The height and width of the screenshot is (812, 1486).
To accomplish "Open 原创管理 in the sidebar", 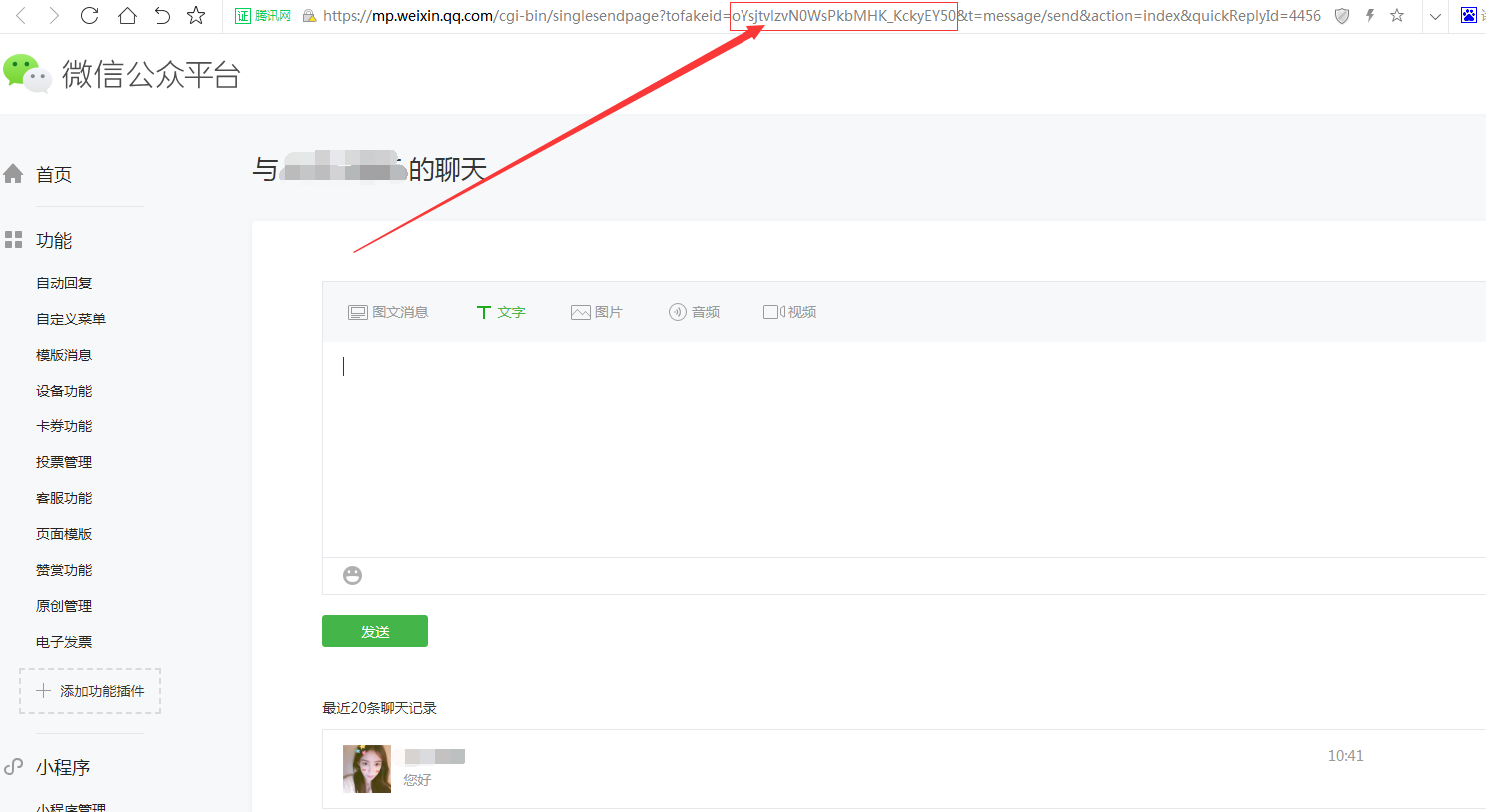I will 64,606.
